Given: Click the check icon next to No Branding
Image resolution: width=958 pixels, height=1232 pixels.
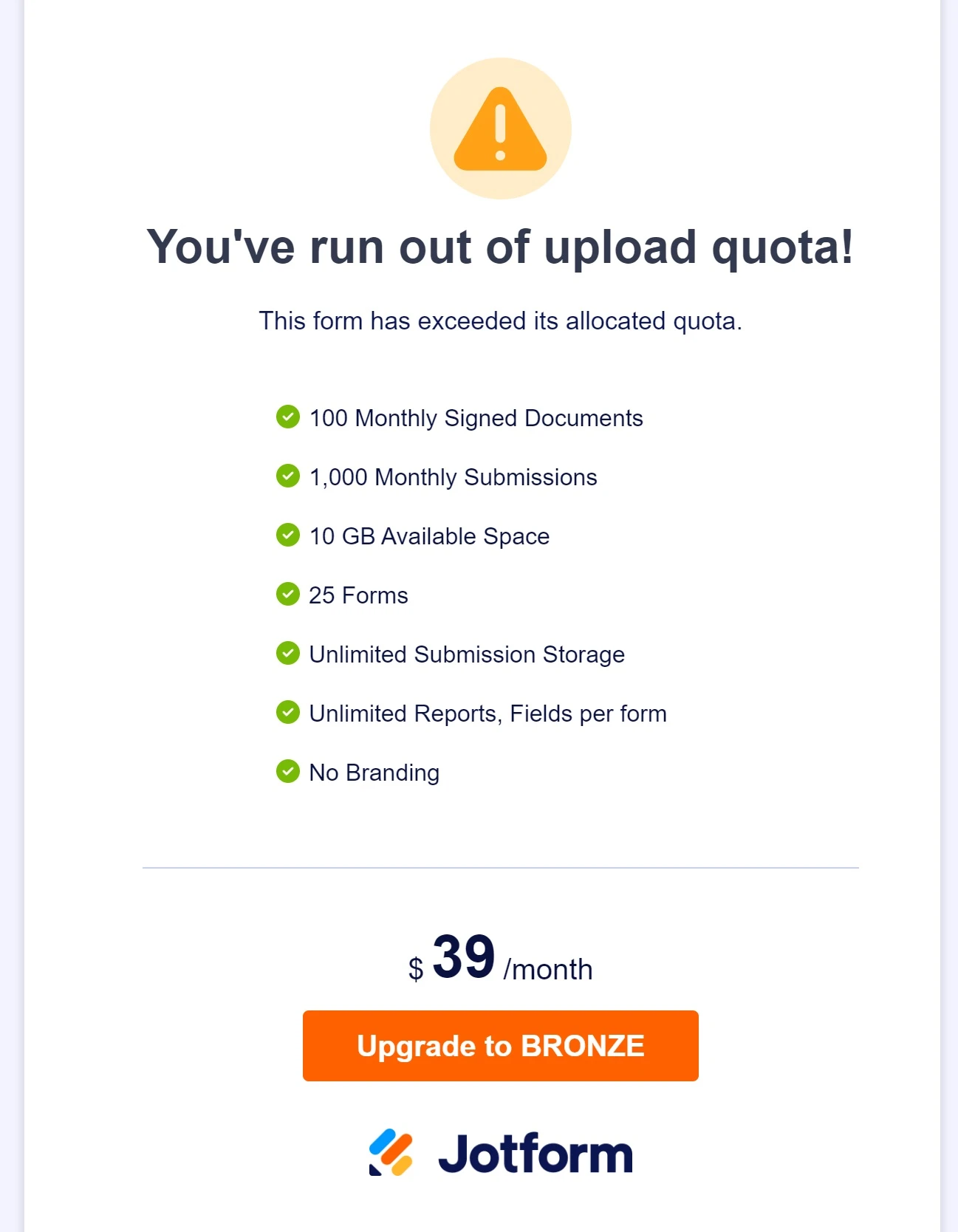Looking at the screenshot, I should (x=288, y=772).
